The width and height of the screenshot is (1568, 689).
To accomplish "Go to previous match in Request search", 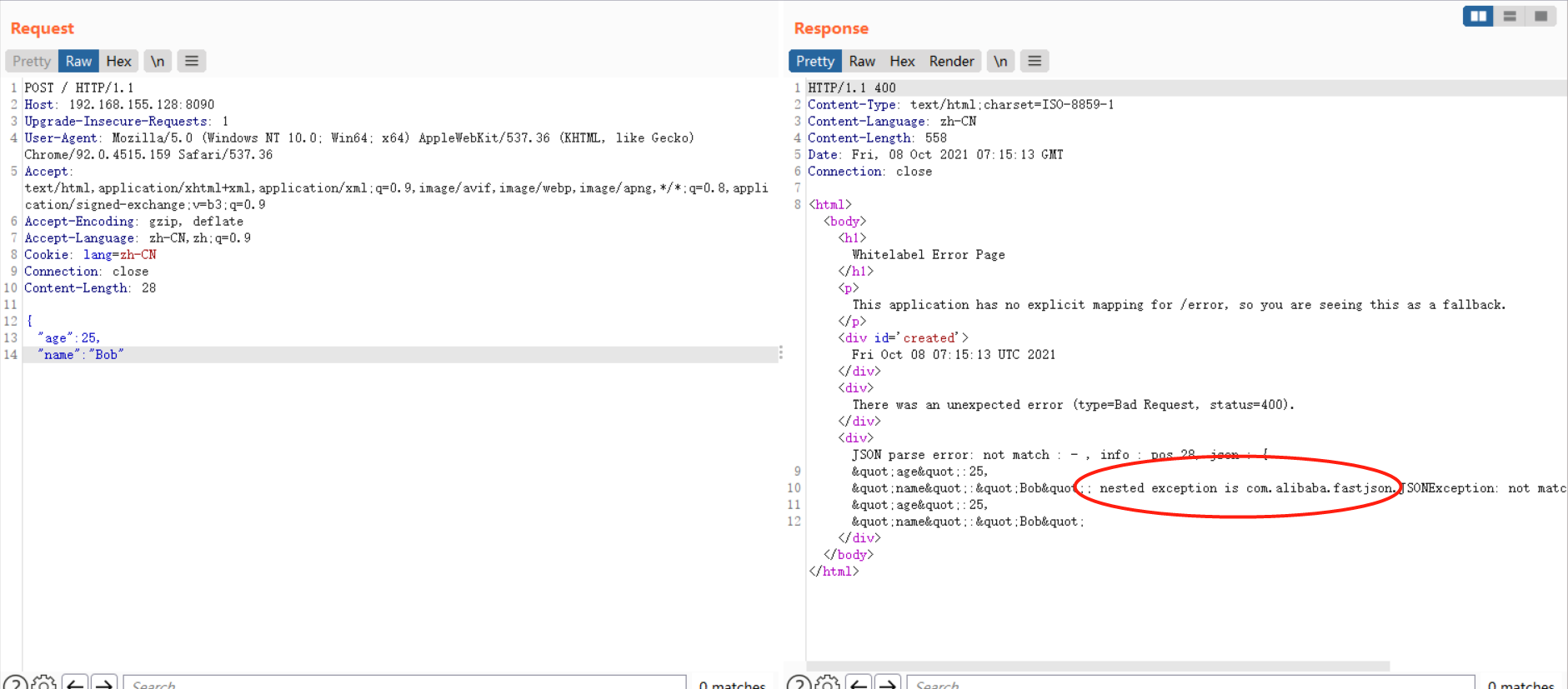I will [x=75, y=683].
